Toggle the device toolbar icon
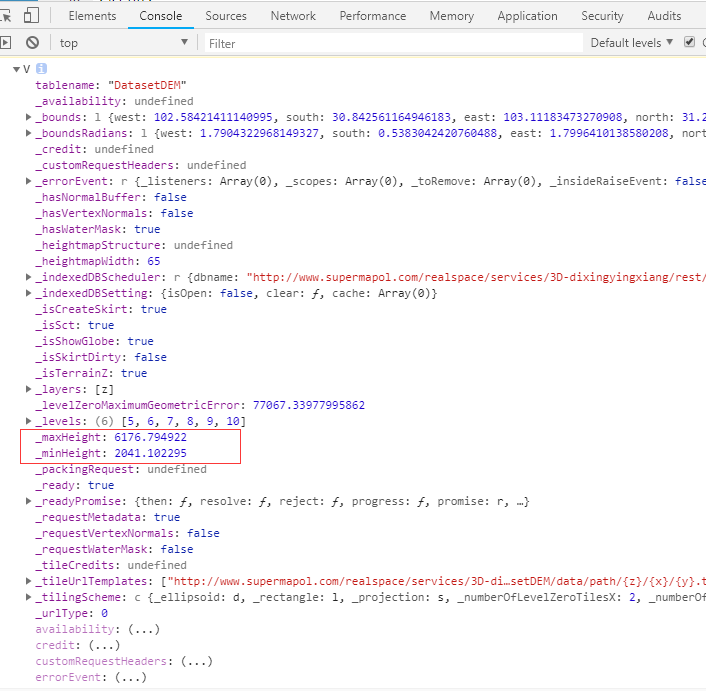Screen dimensions: 706x691 click(x=31, y=15)
